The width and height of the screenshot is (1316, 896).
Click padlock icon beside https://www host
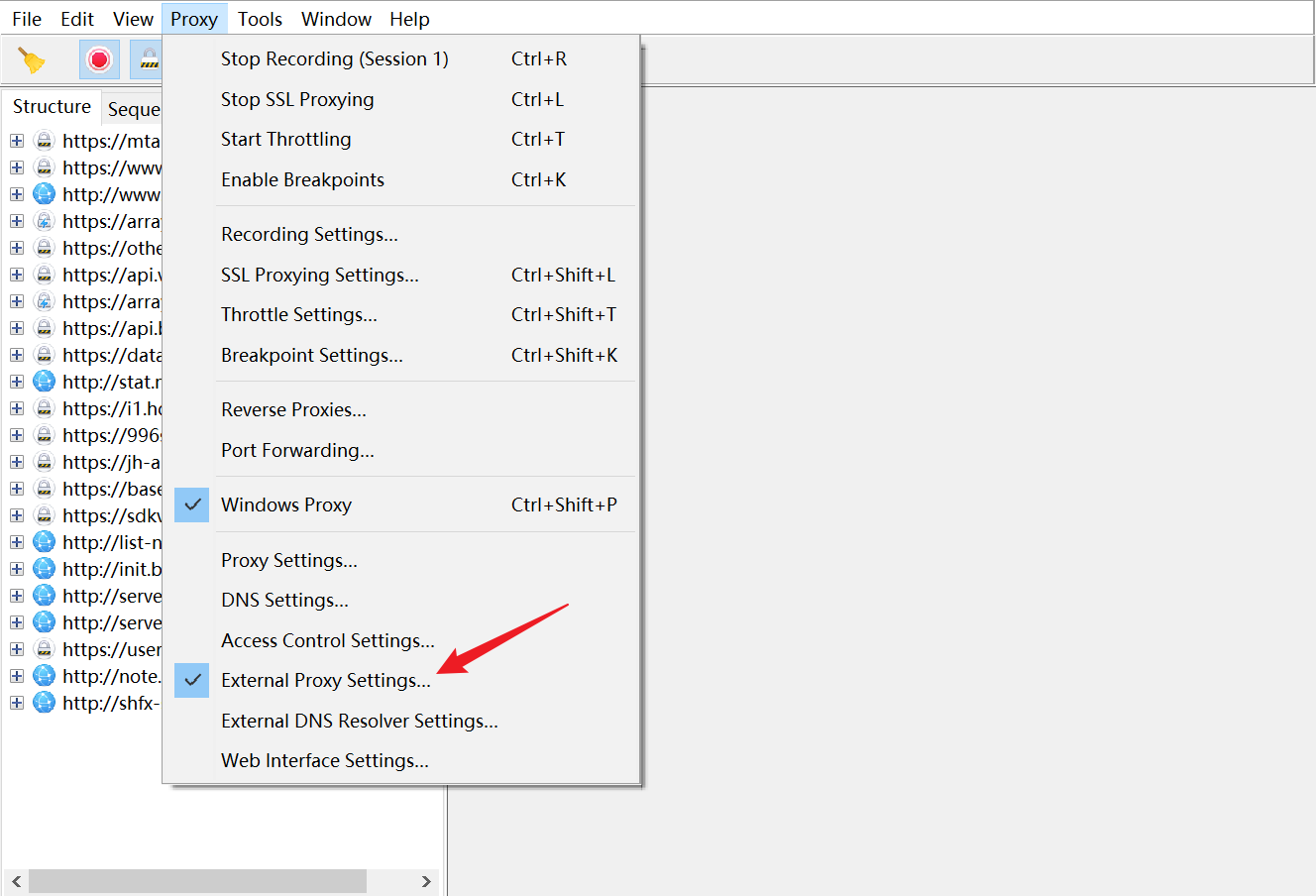44,168
